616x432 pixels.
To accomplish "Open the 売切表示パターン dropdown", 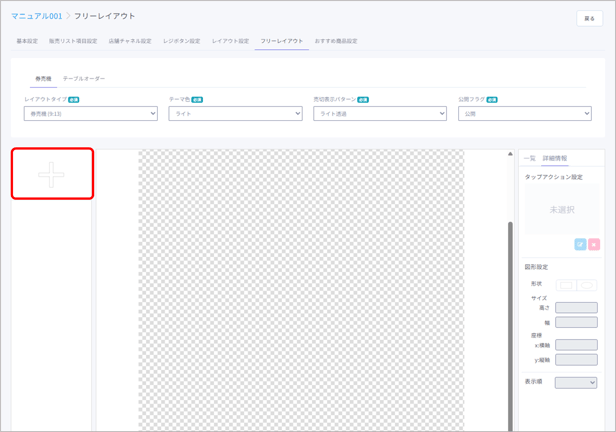I will [x=380, y=114].
